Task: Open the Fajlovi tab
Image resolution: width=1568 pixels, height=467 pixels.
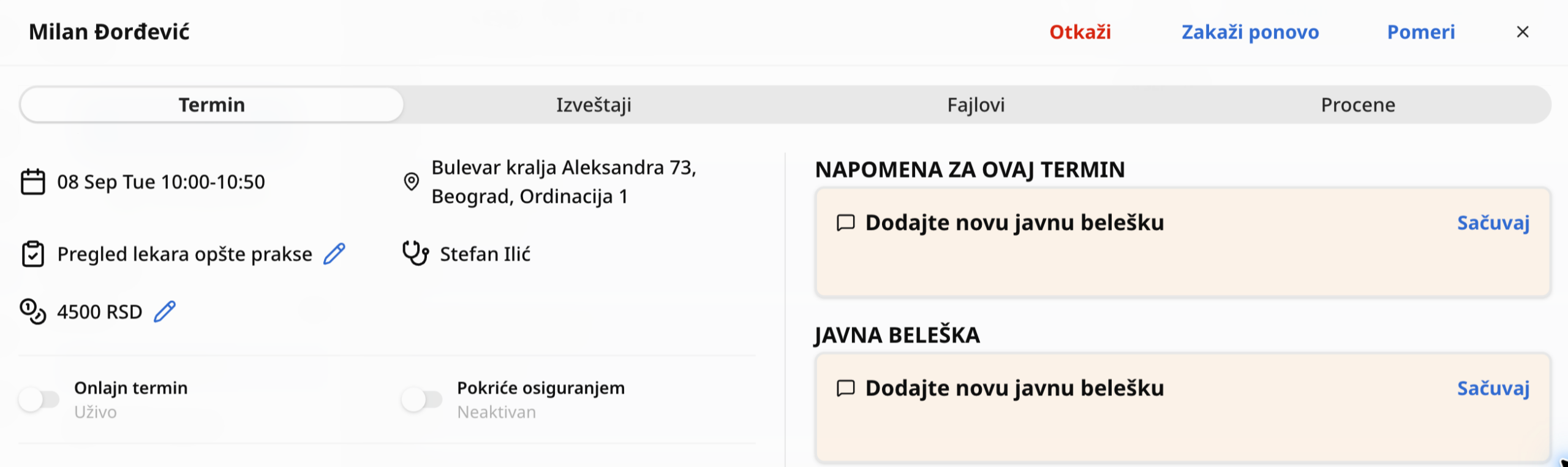Action: 976,105
